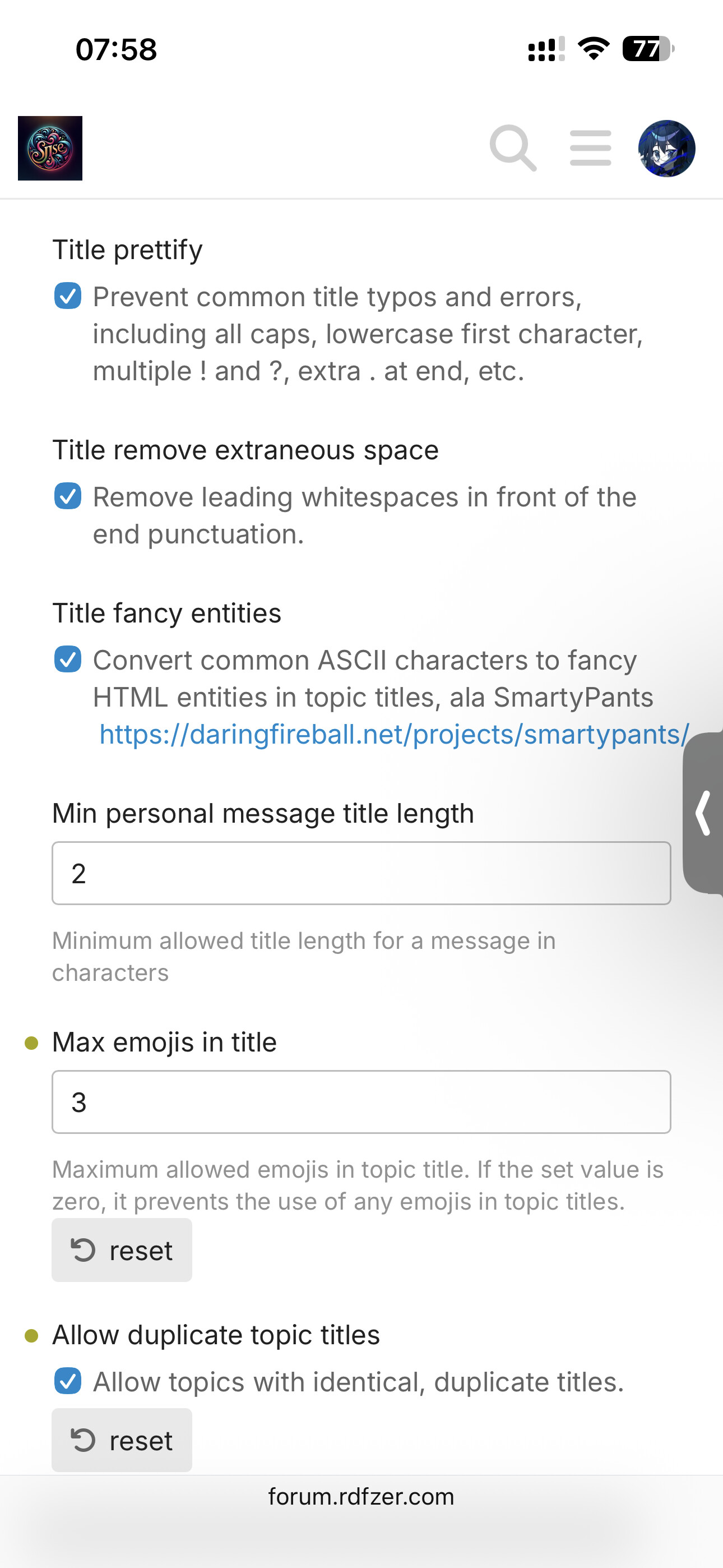
Task: Disable the Title fancy entities checkbox
Action: [x=68, y=659]
